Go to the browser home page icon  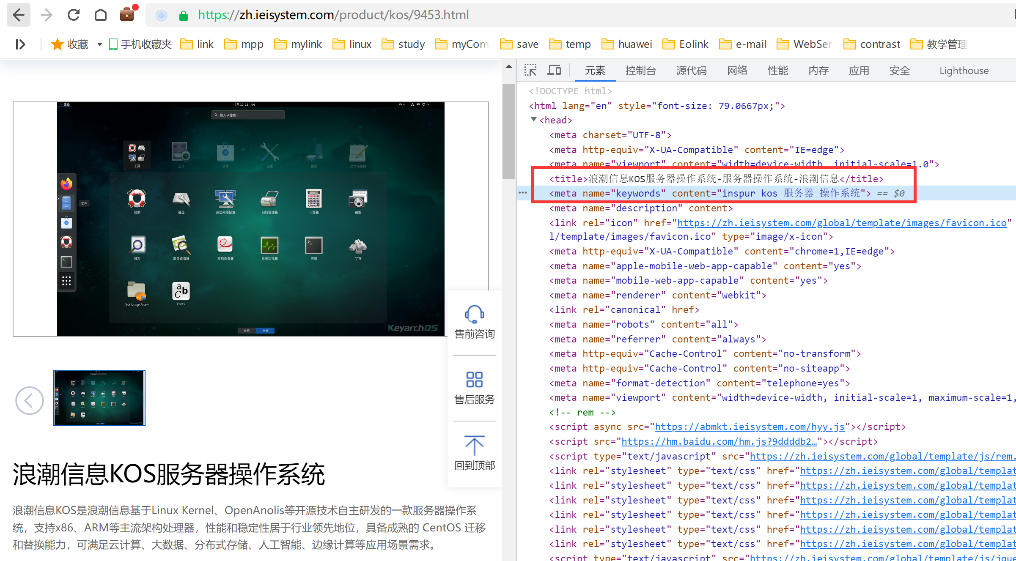(x=101, y=15)
